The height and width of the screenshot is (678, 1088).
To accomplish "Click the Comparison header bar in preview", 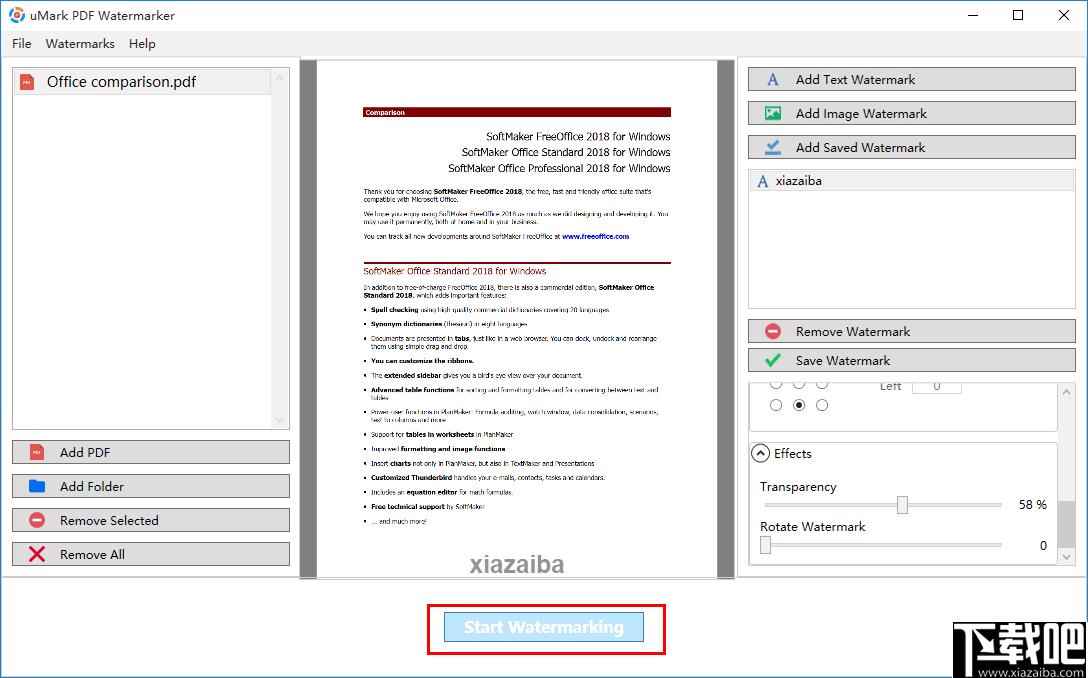I will click(517, 112).
